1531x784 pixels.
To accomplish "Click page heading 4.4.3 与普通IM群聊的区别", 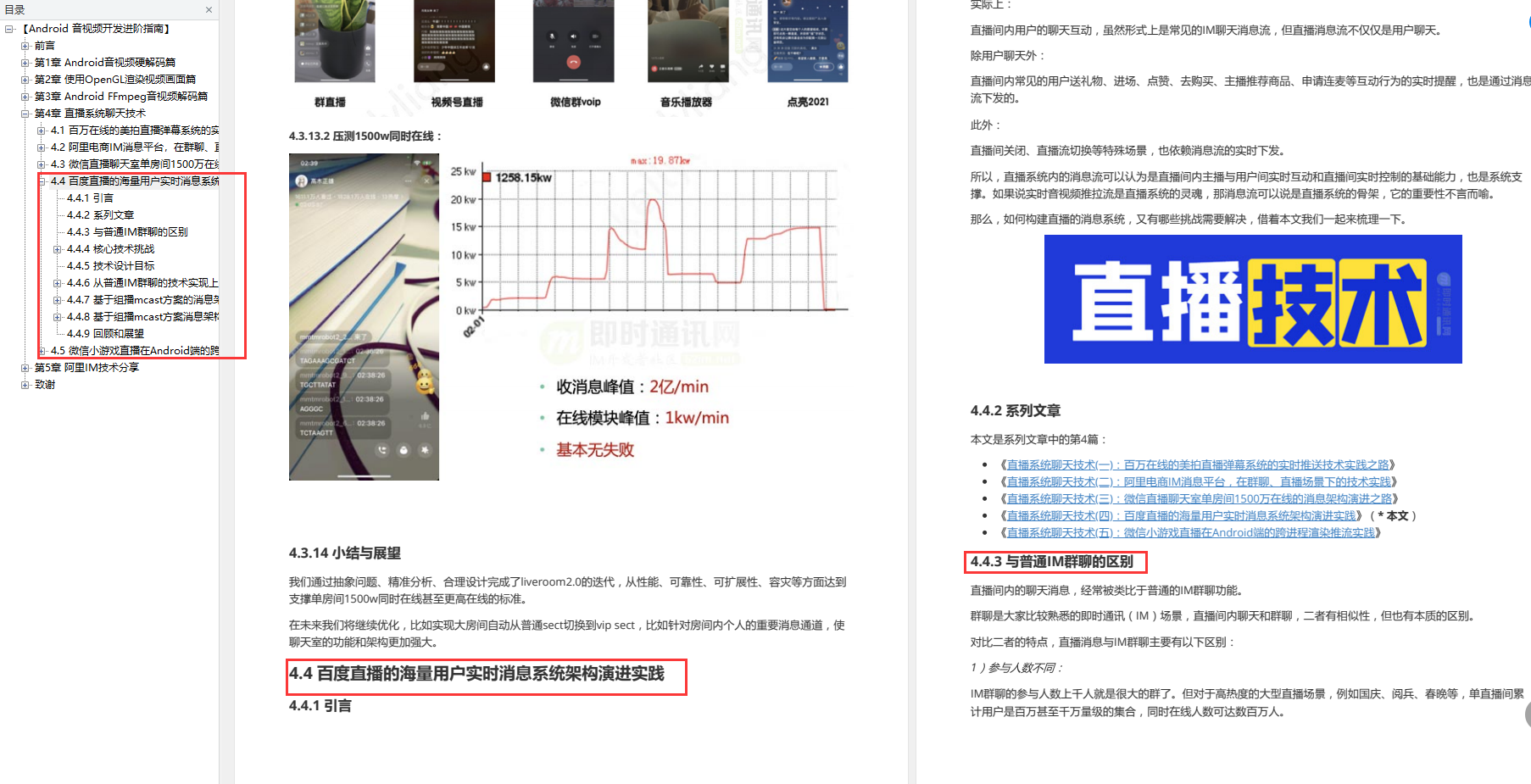I will (x=1051, y=562).
